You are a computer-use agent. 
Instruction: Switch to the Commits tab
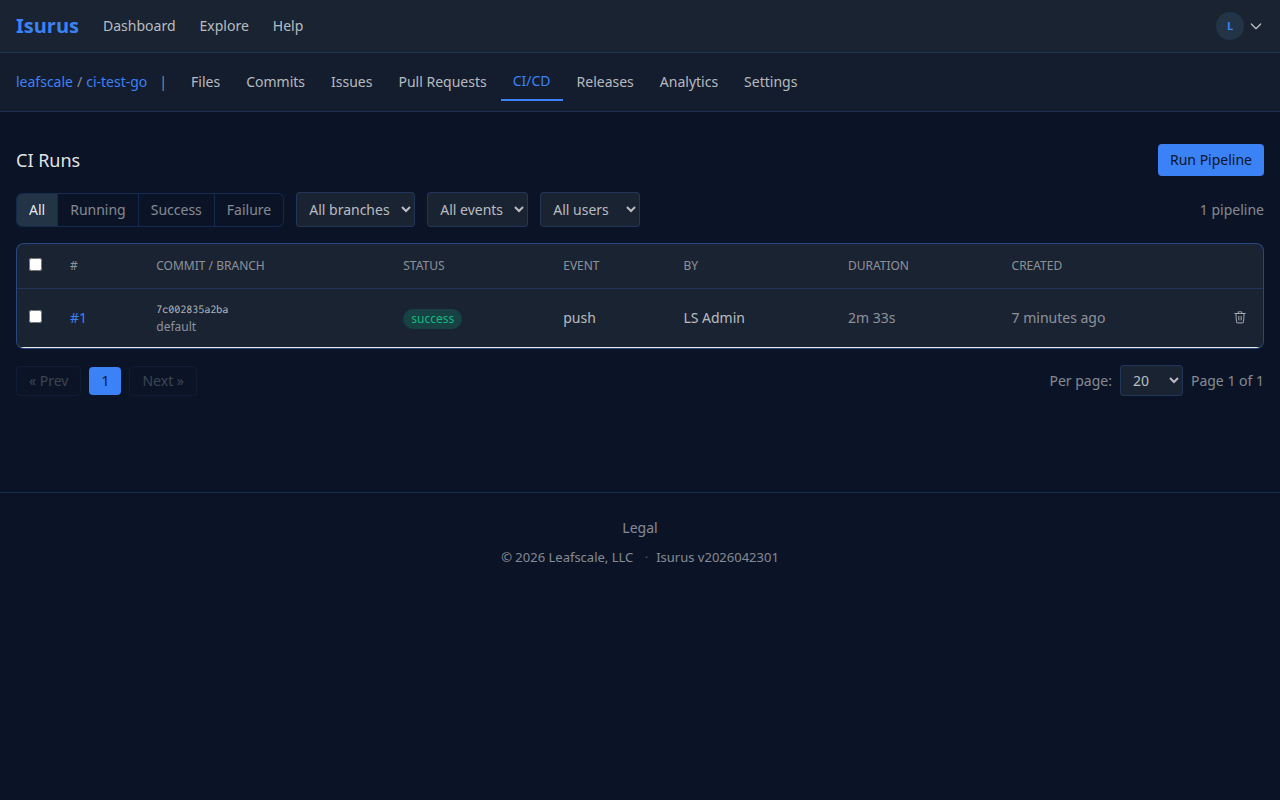275,82
